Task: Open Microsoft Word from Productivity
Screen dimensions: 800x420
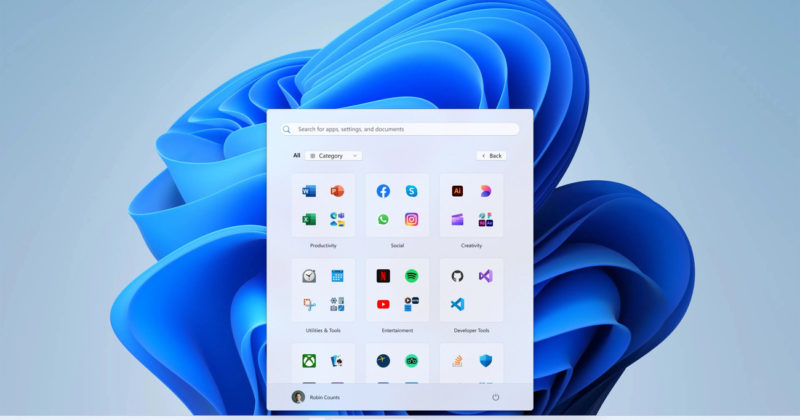Action: pos(309,191)
